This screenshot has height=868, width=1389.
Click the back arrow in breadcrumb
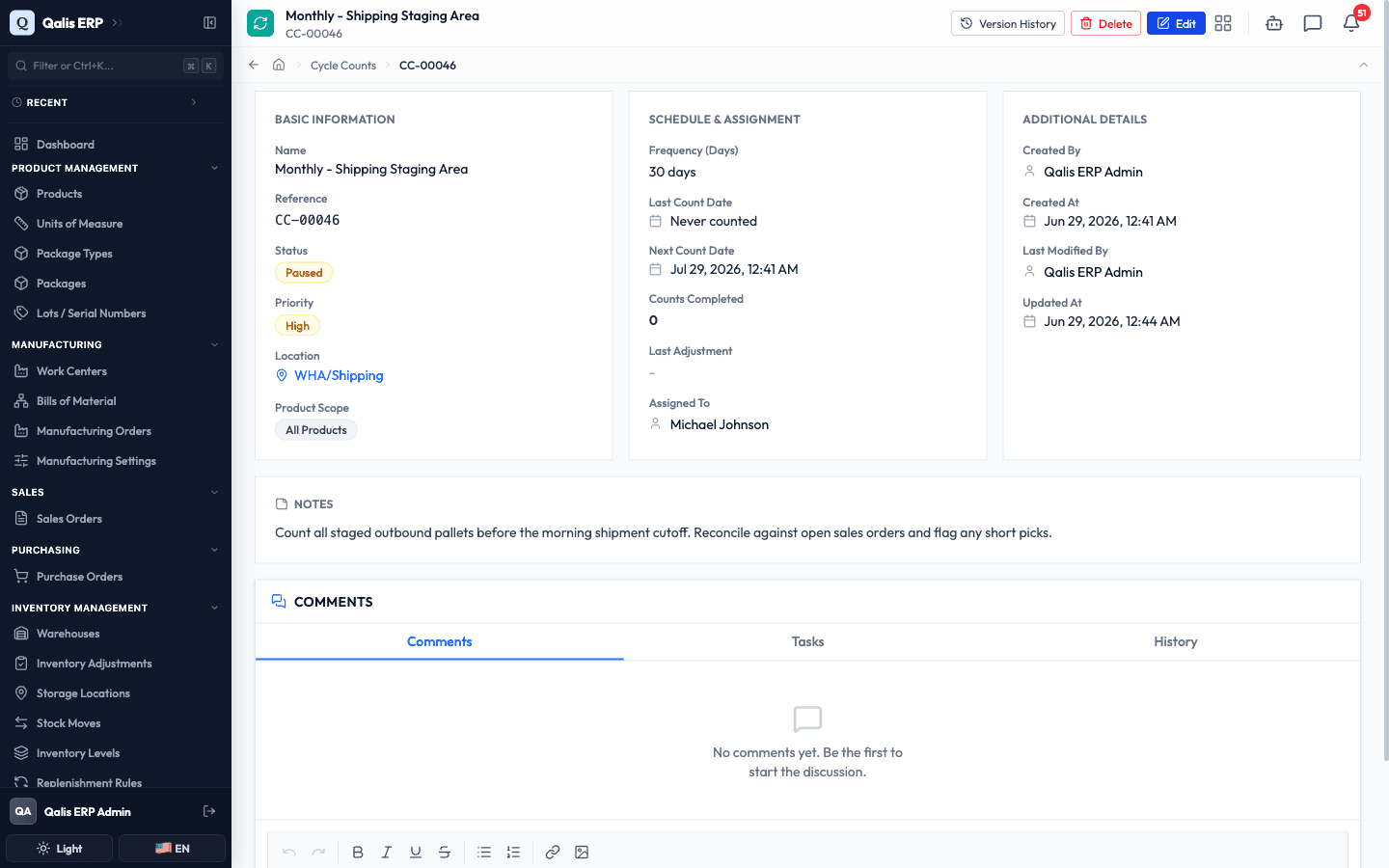[x=254, y=65]
